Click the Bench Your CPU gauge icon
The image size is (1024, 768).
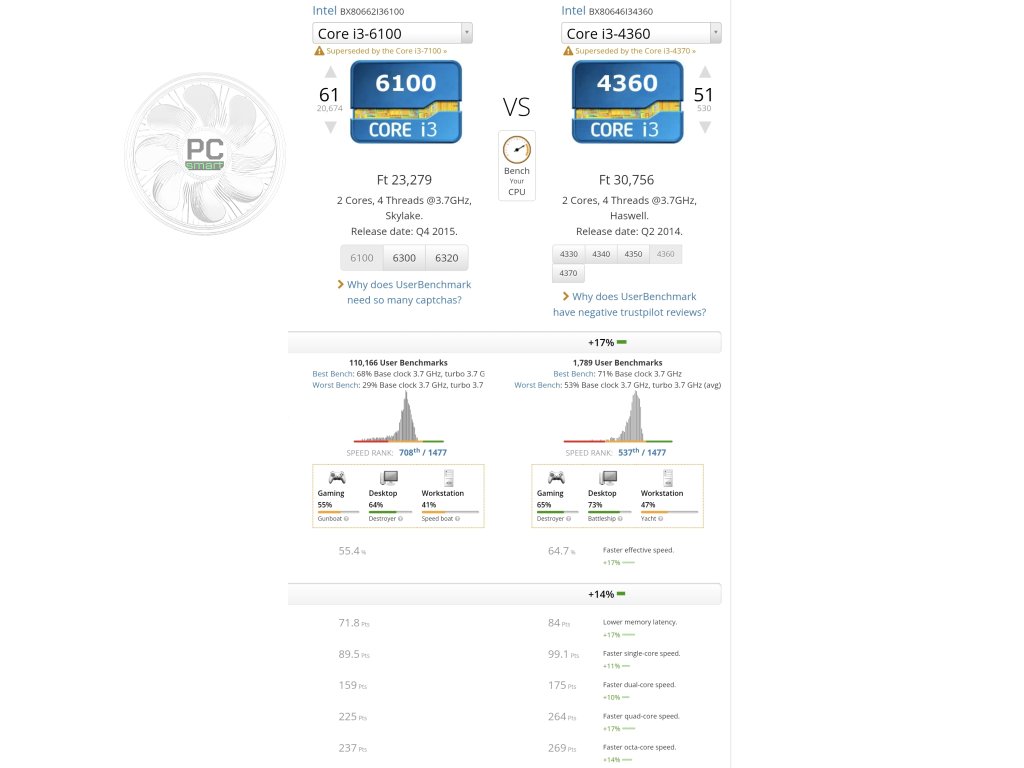[x=517, y=150]
